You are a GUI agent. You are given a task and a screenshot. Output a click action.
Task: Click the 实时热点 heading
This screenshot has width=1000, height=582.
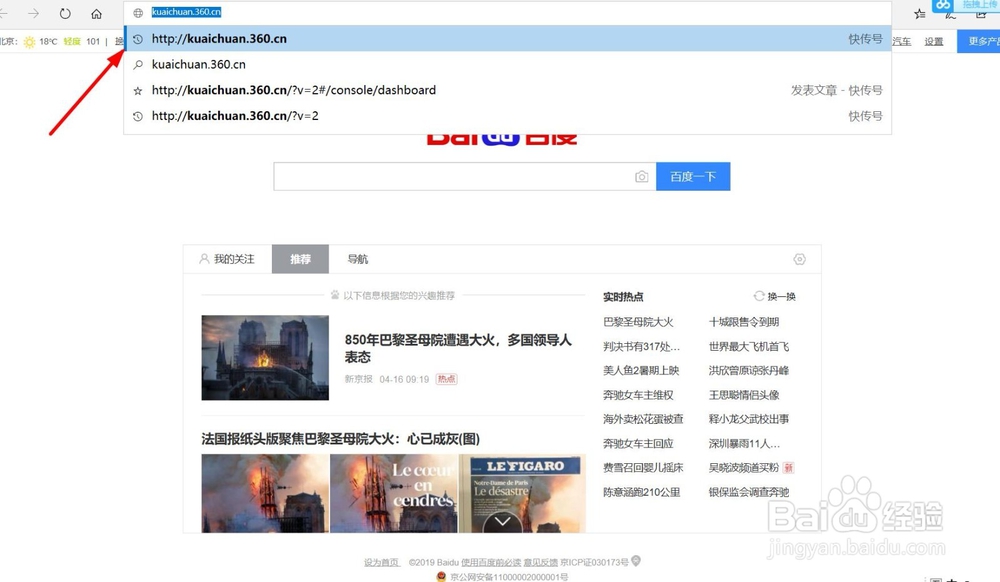[x=623, y=296]
